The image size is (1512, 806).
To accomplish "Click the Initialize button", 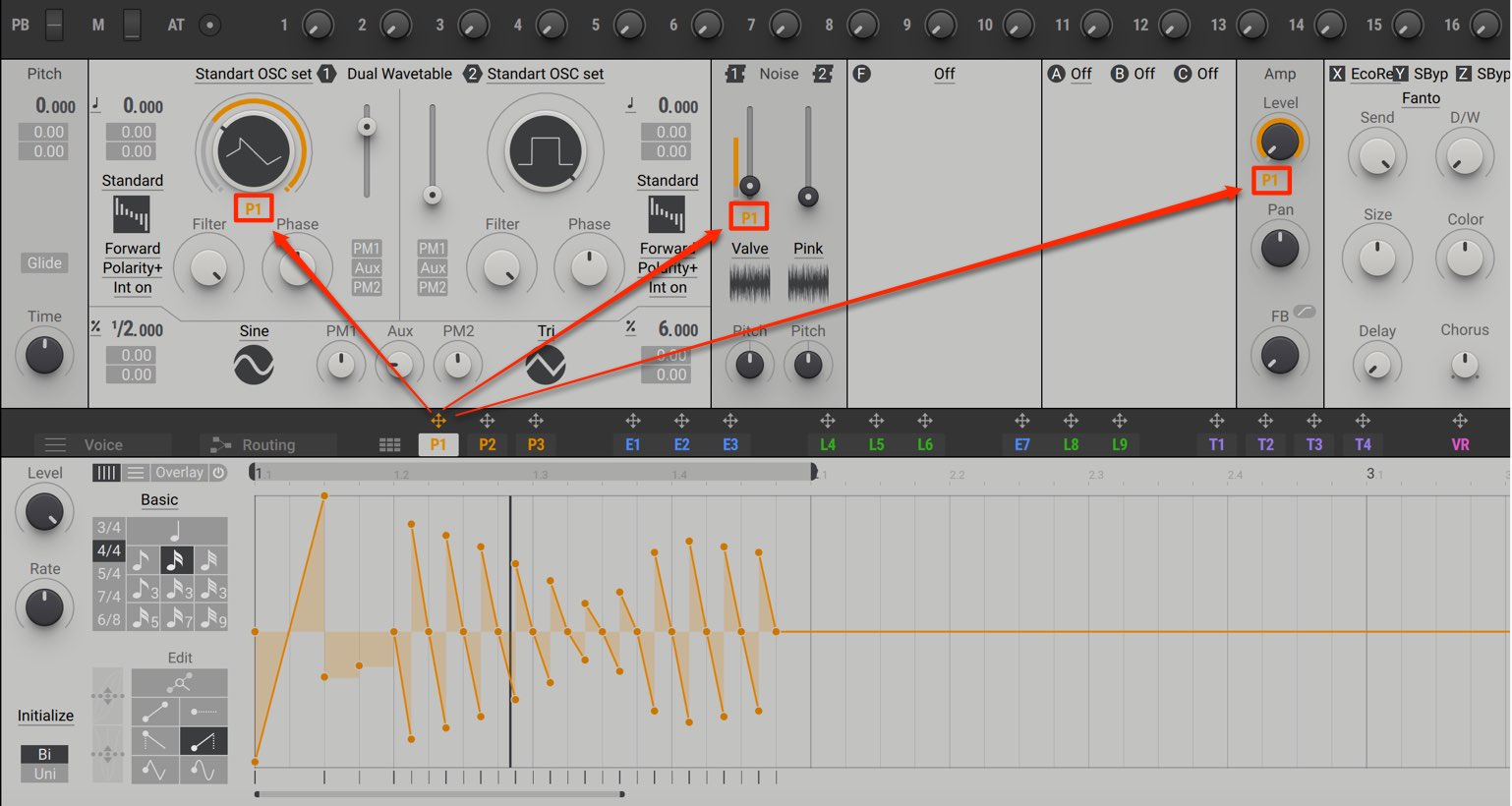I will coord(45,716).
